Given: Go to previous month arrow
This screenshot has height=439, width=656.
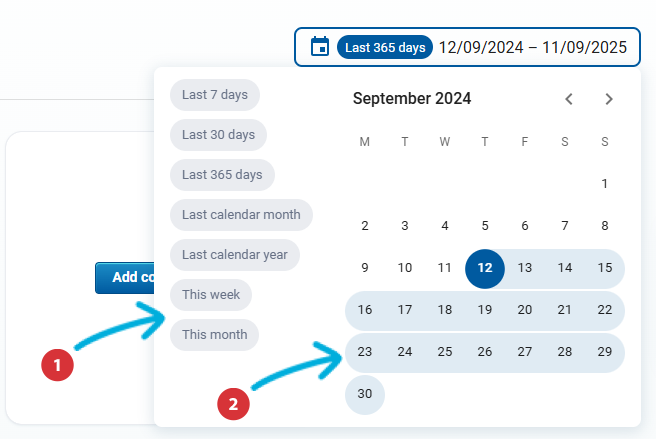Looking at the screenshot, I should tap(569, 99).
